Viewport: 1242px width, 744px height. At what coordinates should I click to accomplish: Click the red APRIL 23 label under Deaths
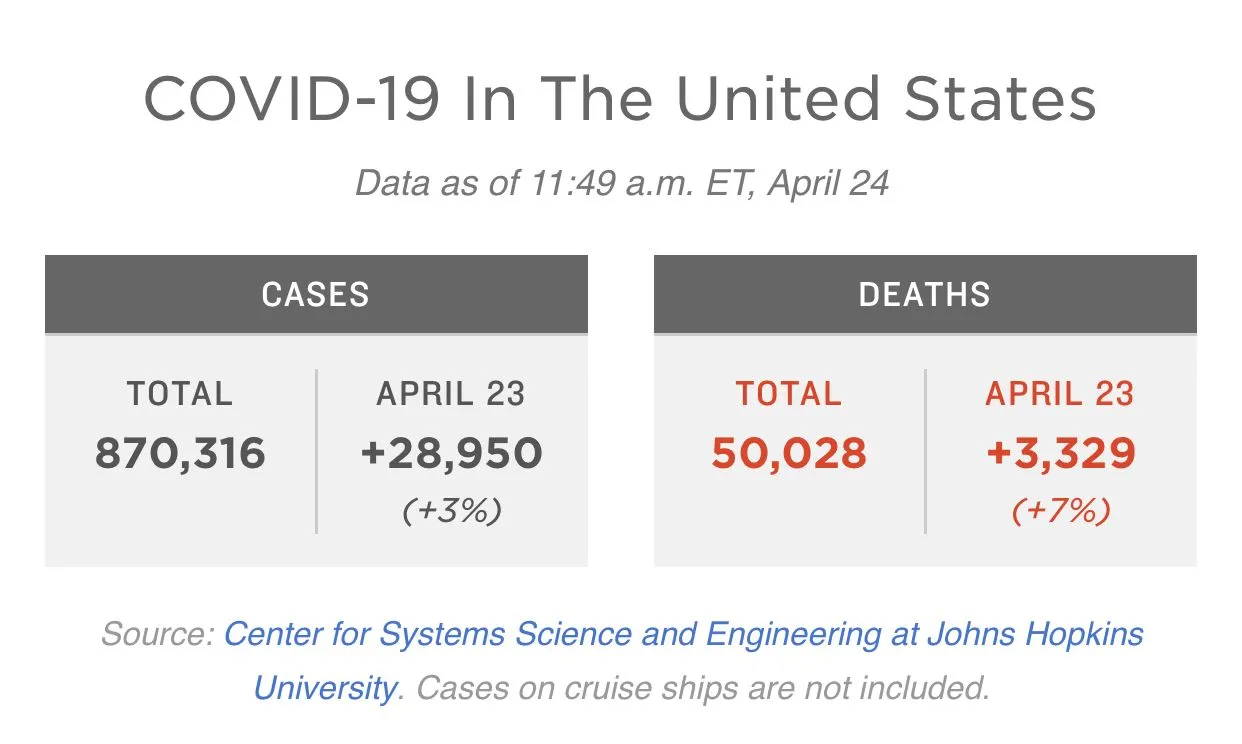pyautogui.click(x=1060, y=393)
